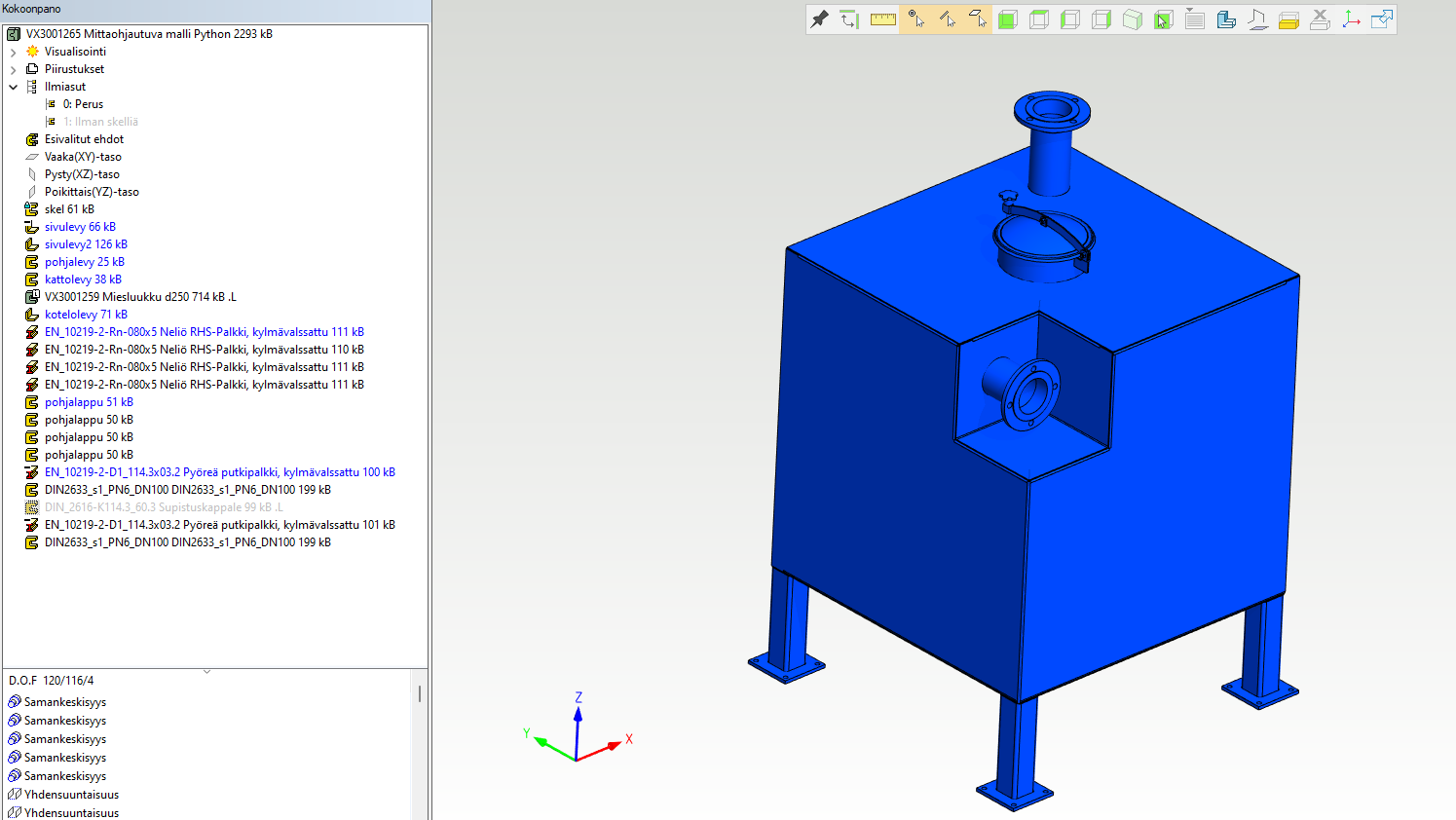Click the constraints list scrollbar
Image resolution: width=1456 pixels, height=820 pixels.
pos(420,693)
